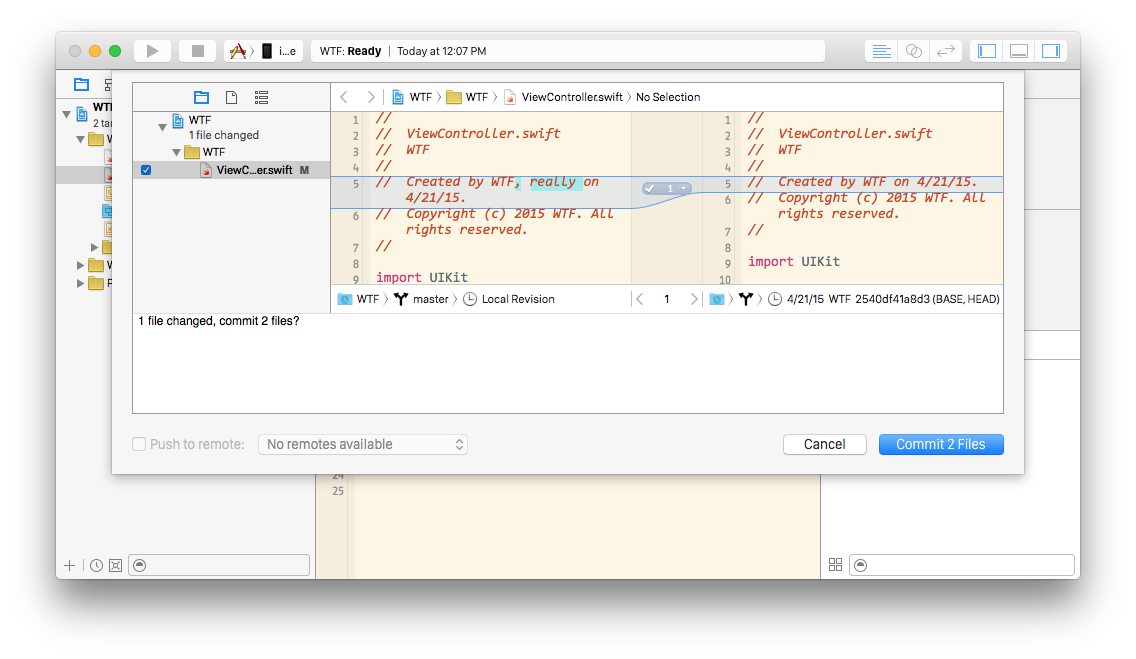Collapse the WTF folder disclosure triangle in the commit sheet

tap(176, 152)
